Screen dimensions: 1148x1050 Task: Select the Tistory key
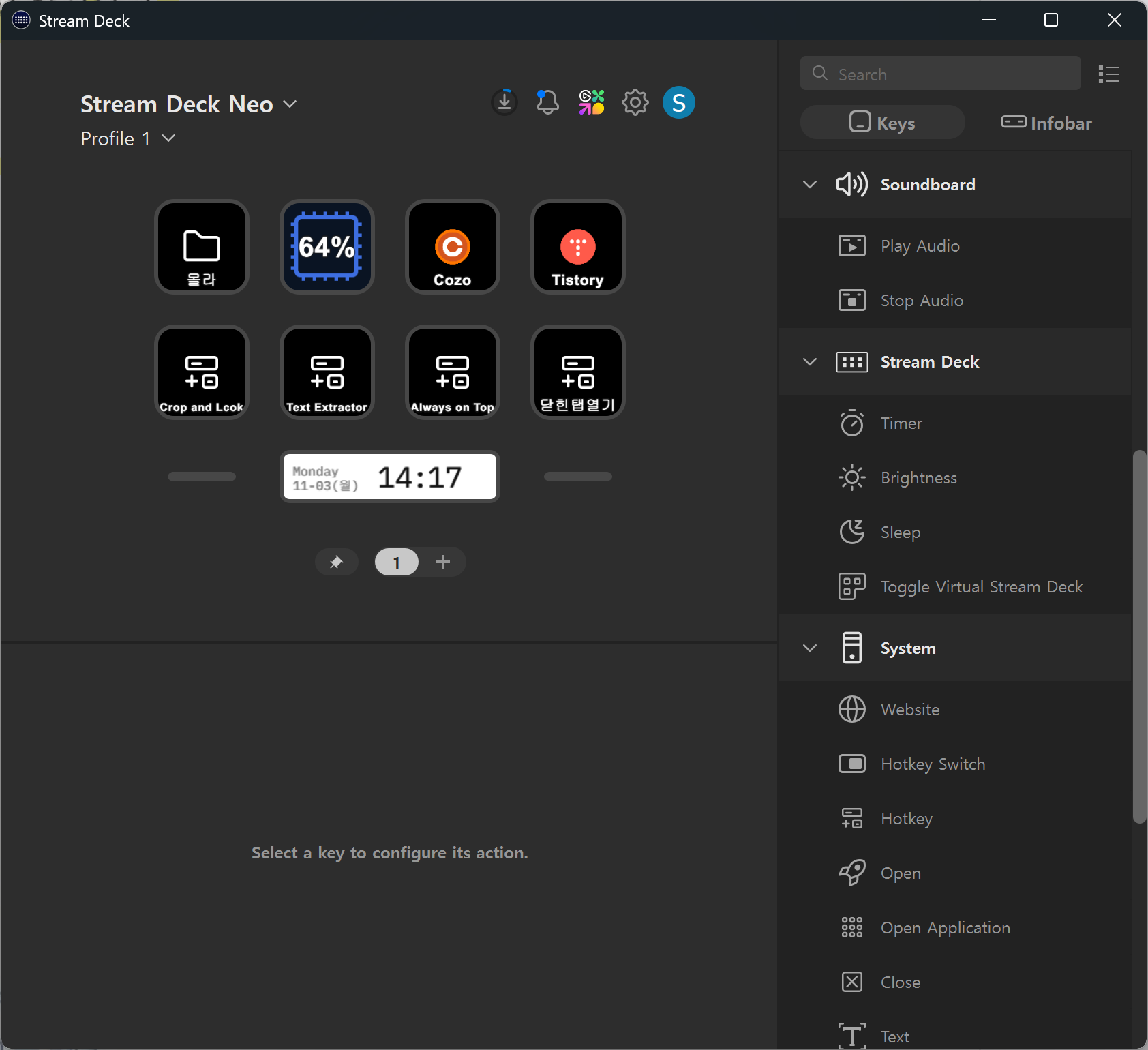pos(578,247)
